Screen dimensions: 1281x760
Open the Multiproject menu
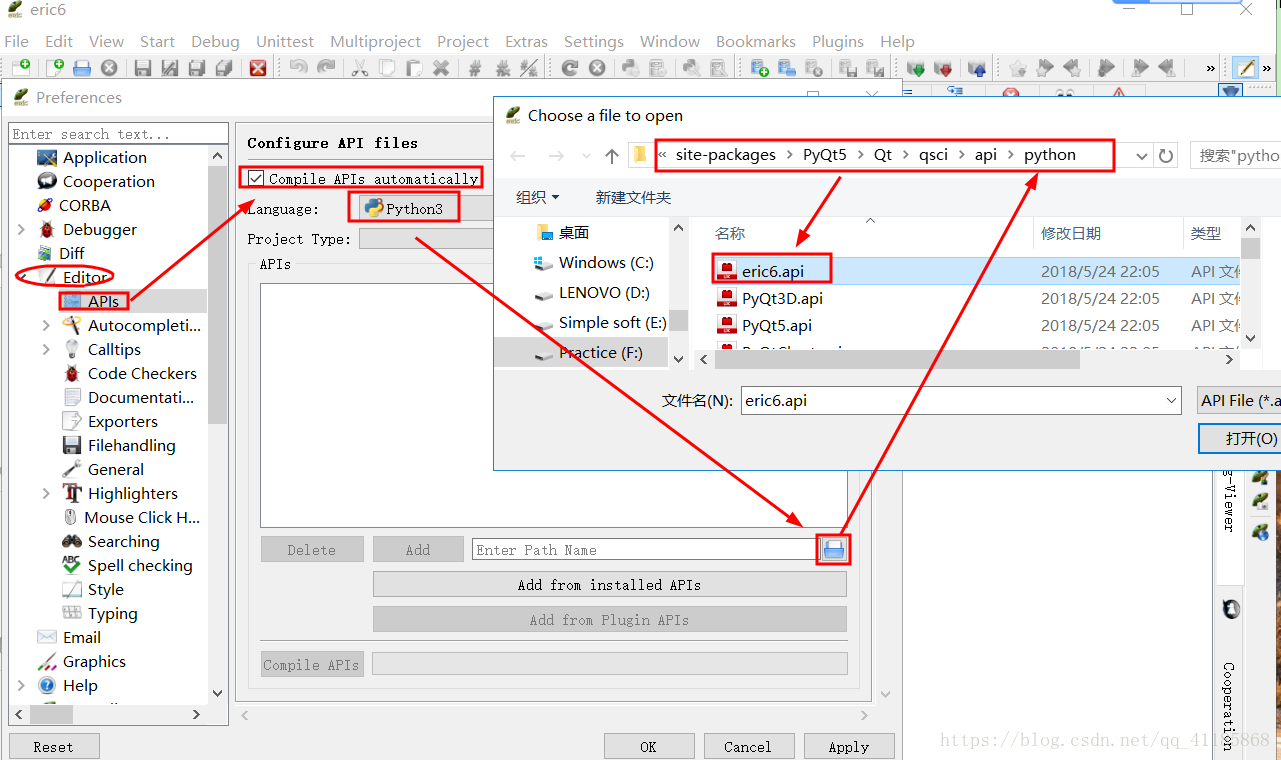[x=376, y=42]
